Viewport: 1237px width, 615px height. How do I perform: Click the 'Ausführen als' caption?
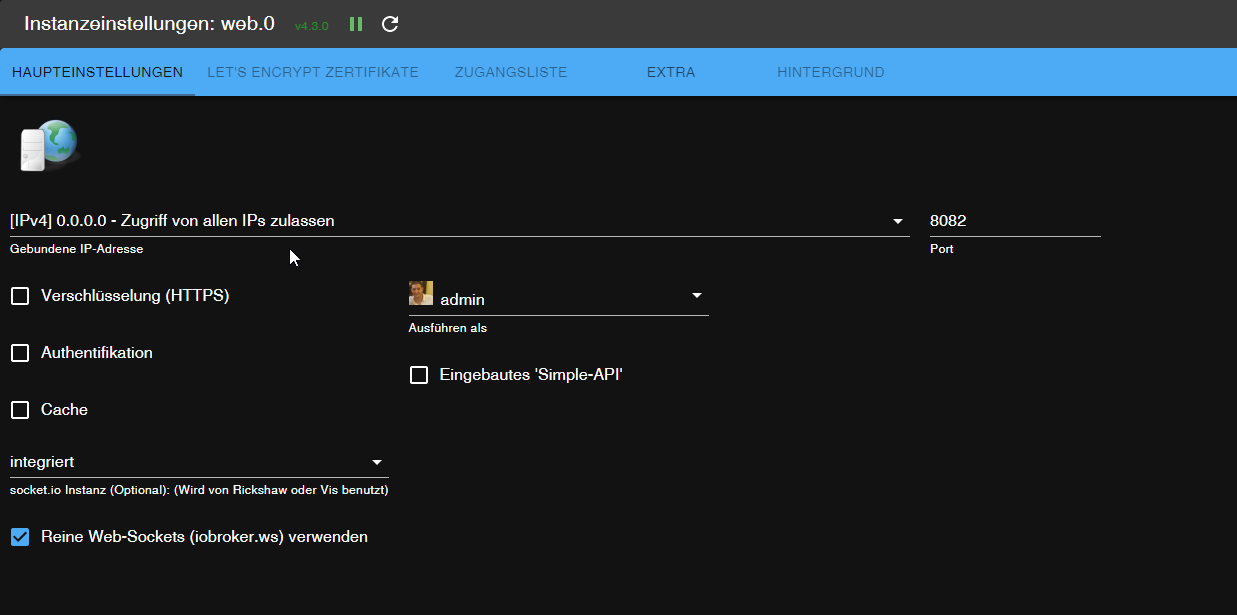point(448,328)
